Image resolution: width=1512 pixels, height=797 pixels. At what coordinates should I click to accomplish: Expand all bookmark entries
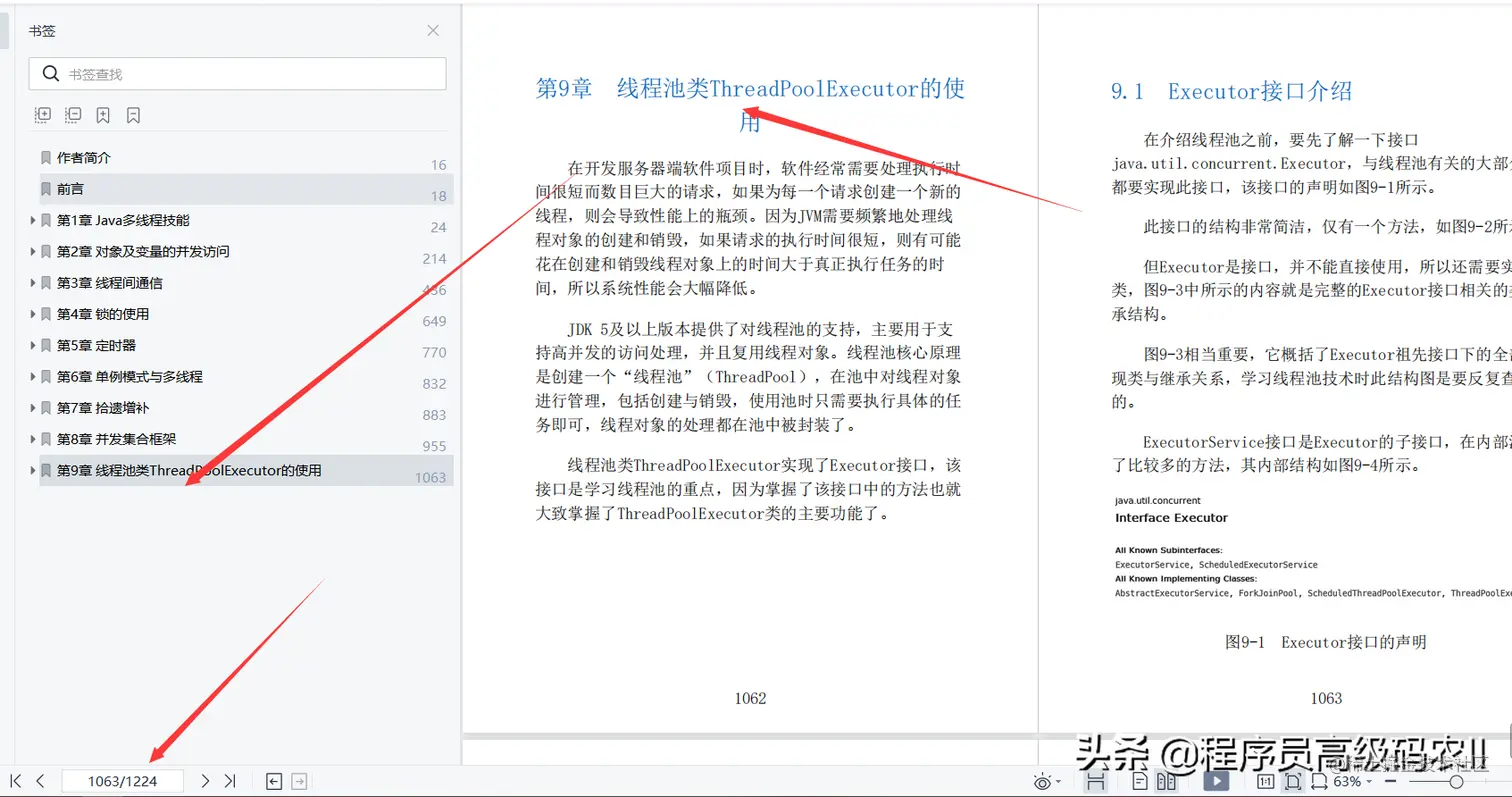click(x=42, y=114)
